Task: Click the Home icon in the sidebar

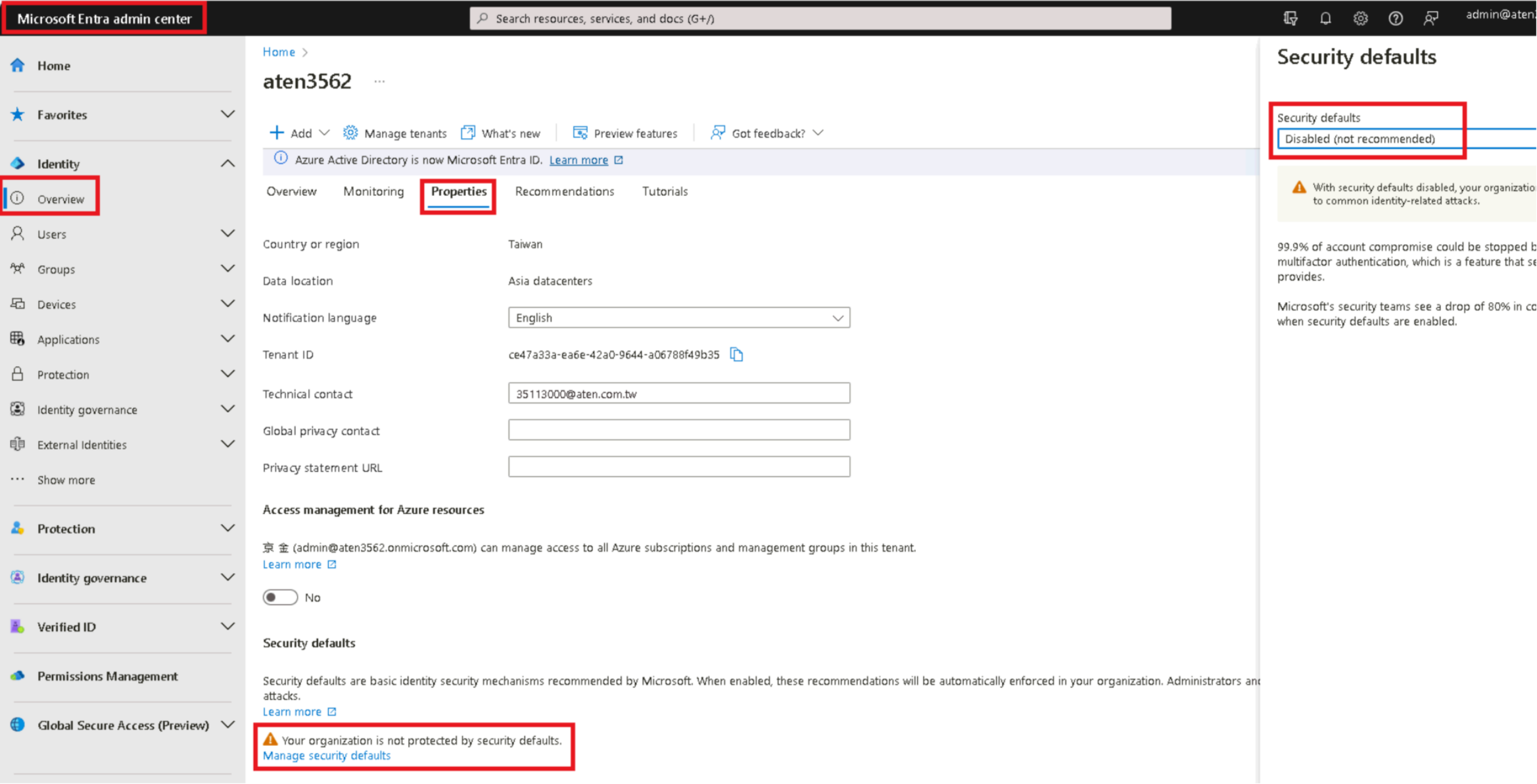Action: [18, 65]
